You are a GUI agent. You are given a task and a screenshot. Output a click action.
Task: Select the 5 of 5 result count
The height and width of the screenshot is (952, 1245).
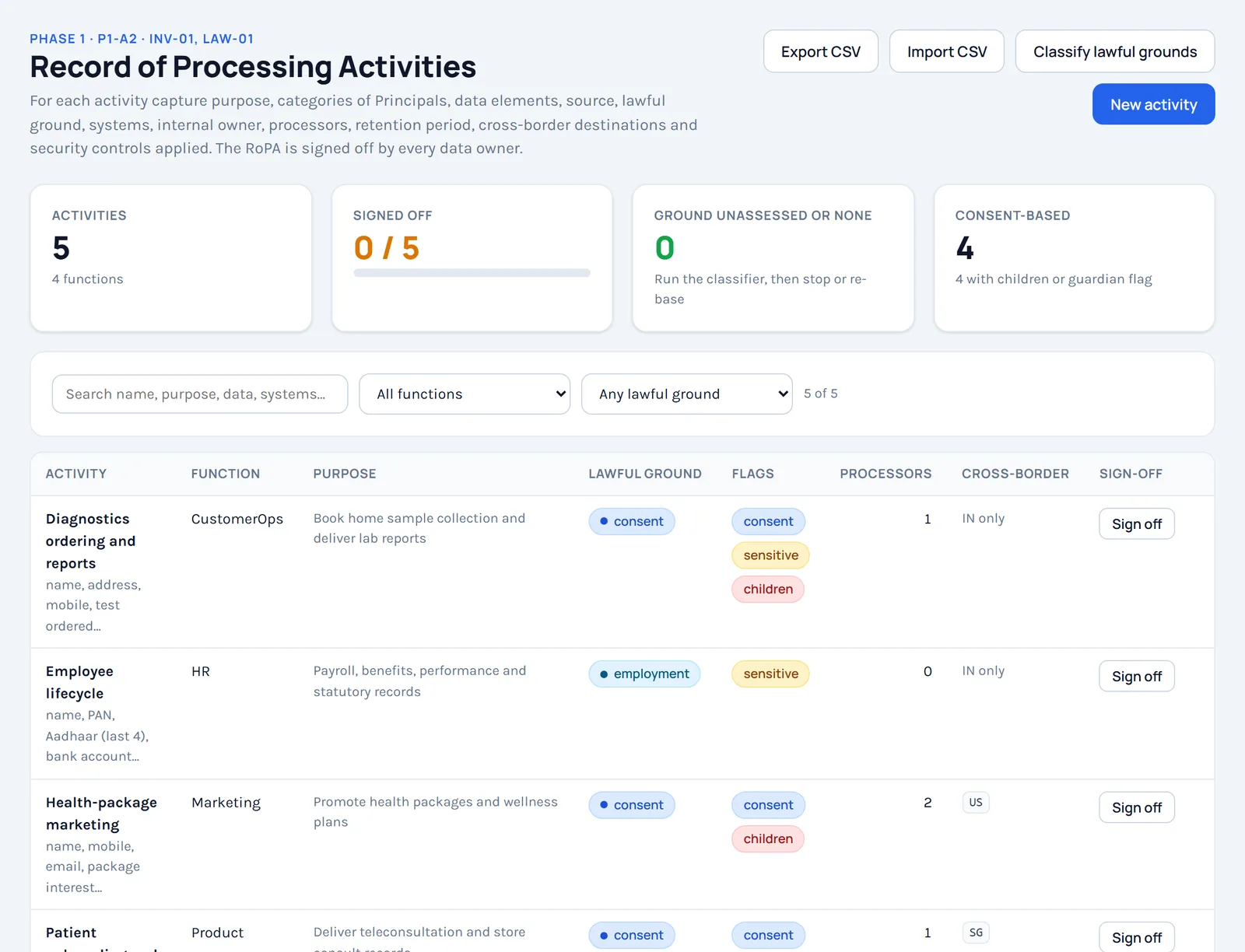(x=821, y=394)
